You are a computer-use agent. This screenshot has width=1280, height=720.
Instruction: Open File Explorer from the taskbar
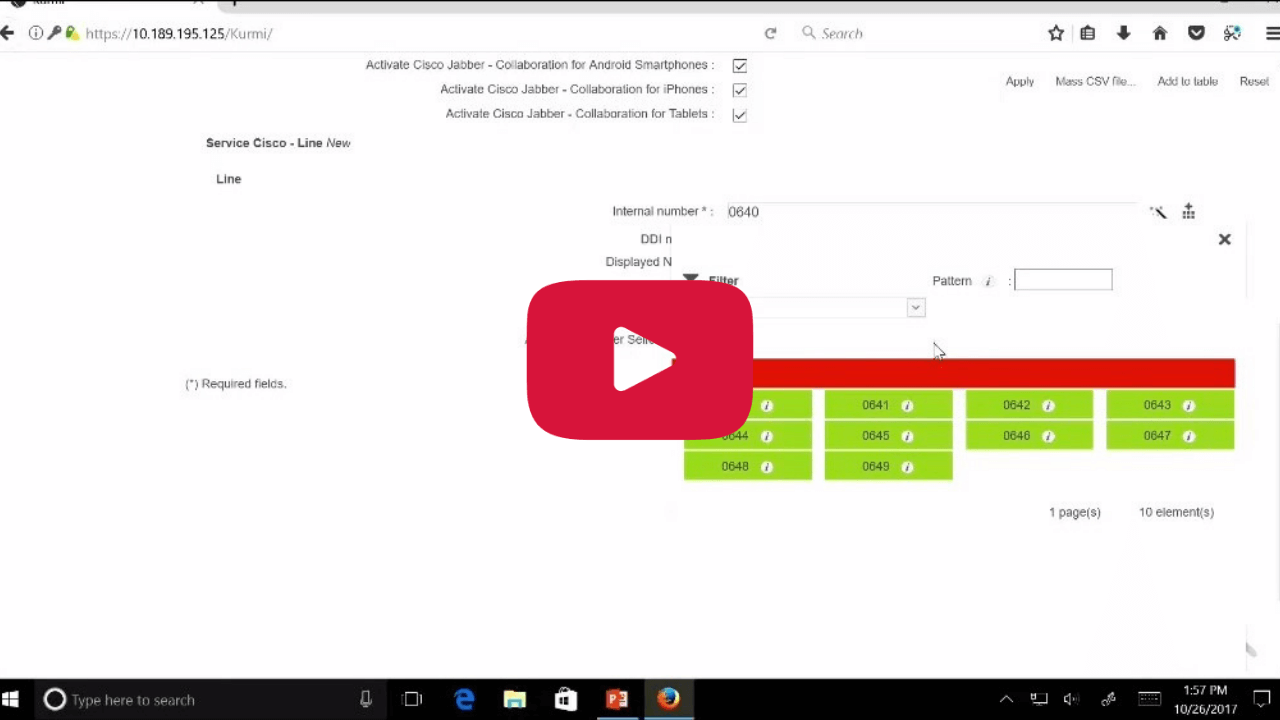(x=515, y=699)
